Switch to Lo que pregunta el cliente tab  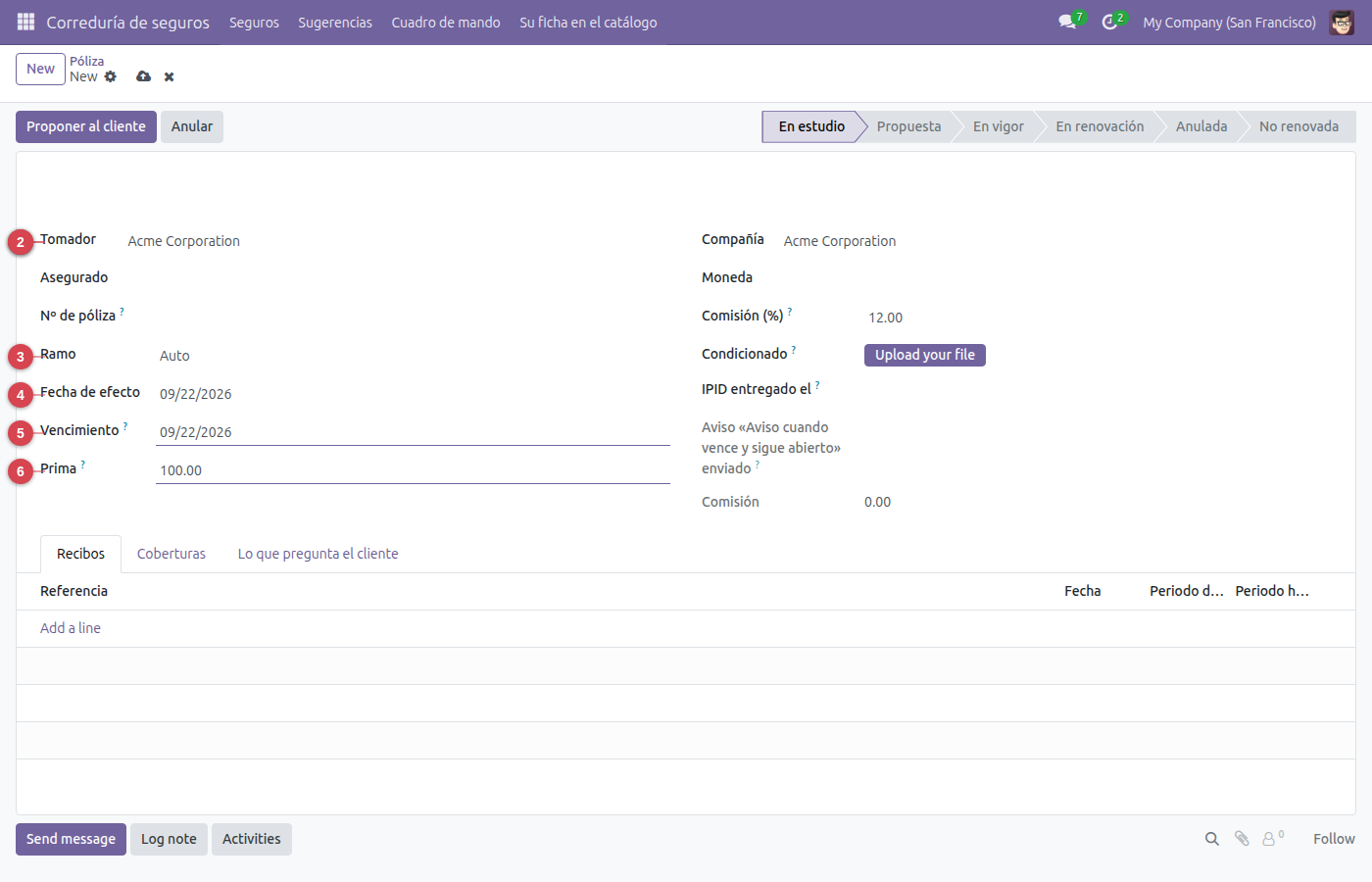[318, 554]
